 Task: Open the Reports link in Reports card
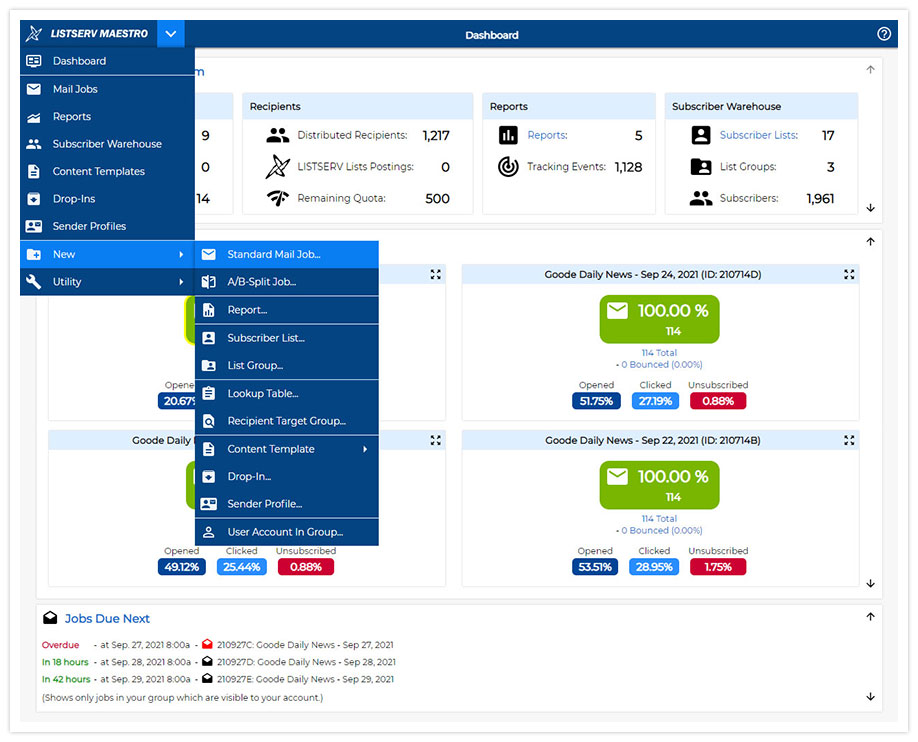click(547, 135)
